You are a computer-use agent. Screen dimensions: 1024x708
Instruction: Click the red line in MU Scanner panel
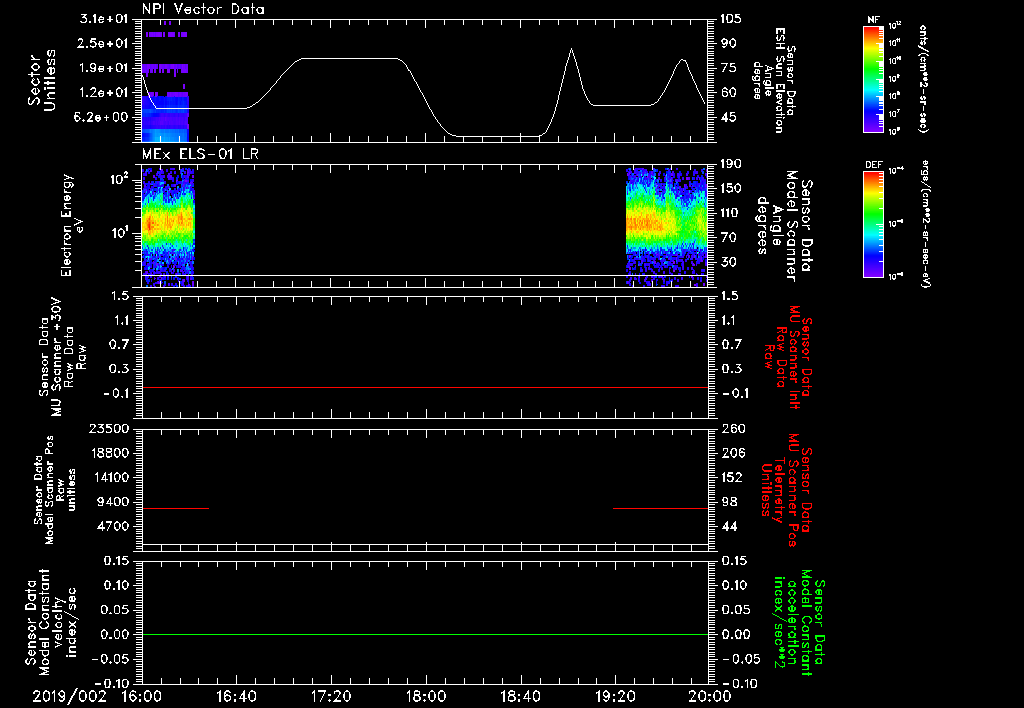tap(425, 387)
